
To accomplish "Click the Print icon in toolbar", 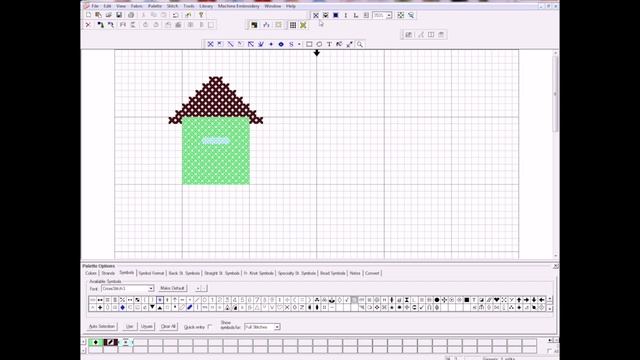I will click(x=131, y=15).
